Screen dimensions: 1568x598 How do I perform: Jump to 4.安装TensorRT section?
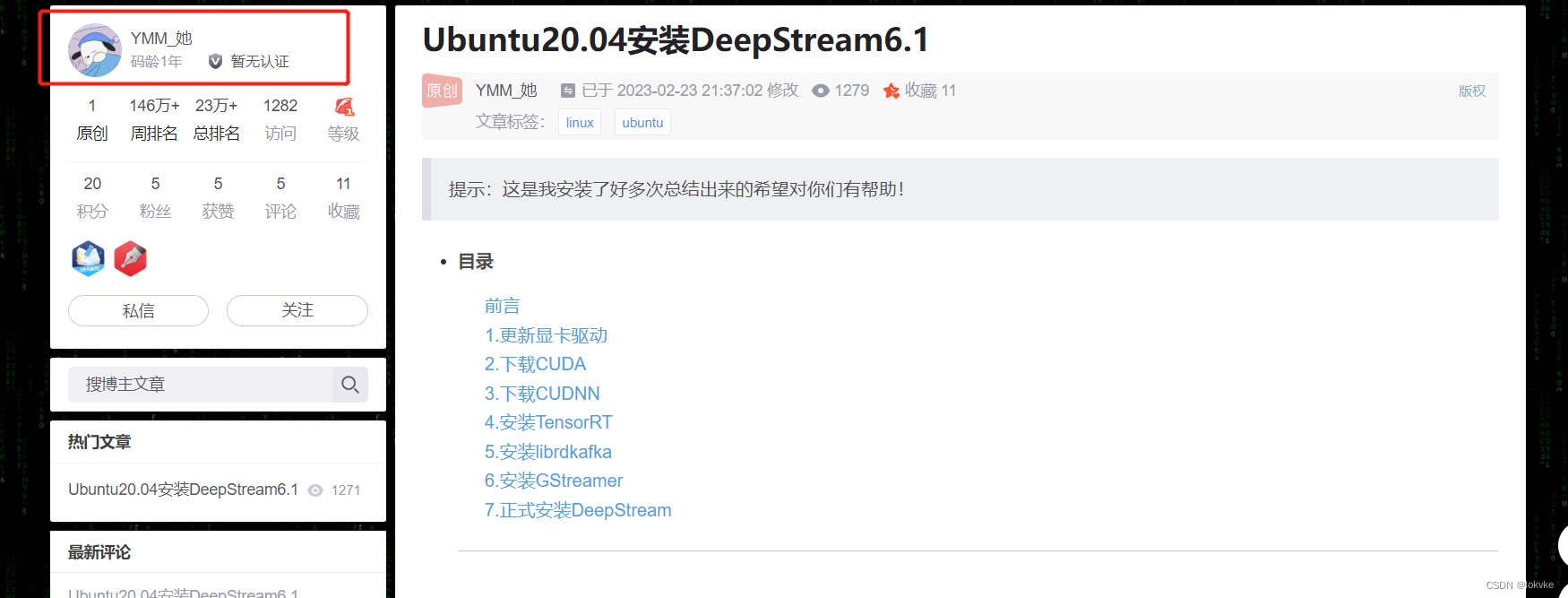(x=548, y=422)
